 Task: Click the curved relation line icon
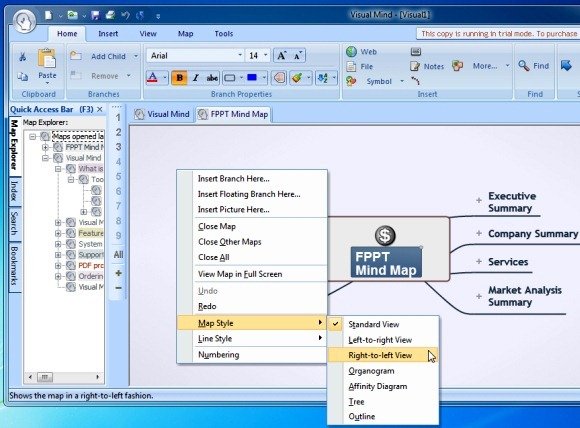pos(415,81)
